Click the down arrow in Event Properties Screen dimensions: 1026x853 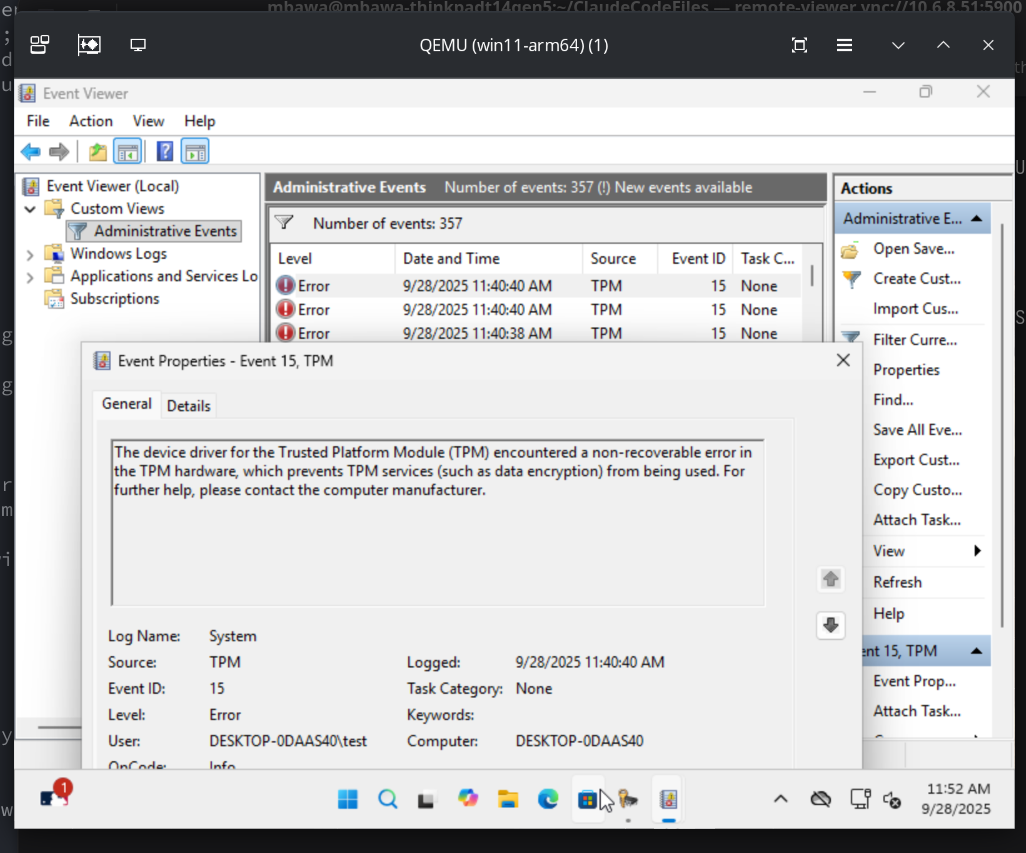[830, 625]
